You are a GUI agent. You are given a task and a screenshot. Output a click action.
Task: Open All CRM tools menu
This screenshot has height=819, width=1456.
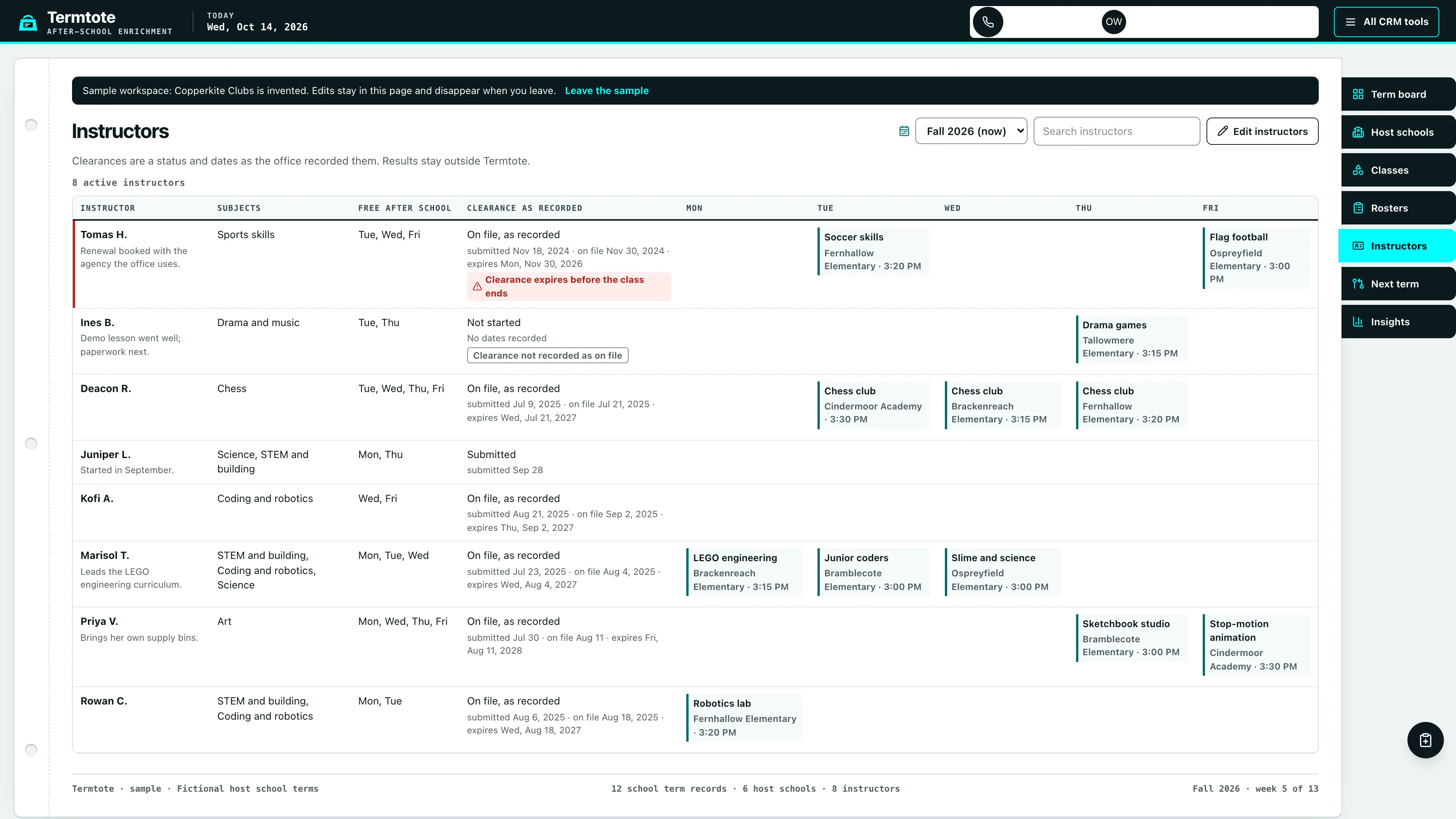coord(1387,22)
